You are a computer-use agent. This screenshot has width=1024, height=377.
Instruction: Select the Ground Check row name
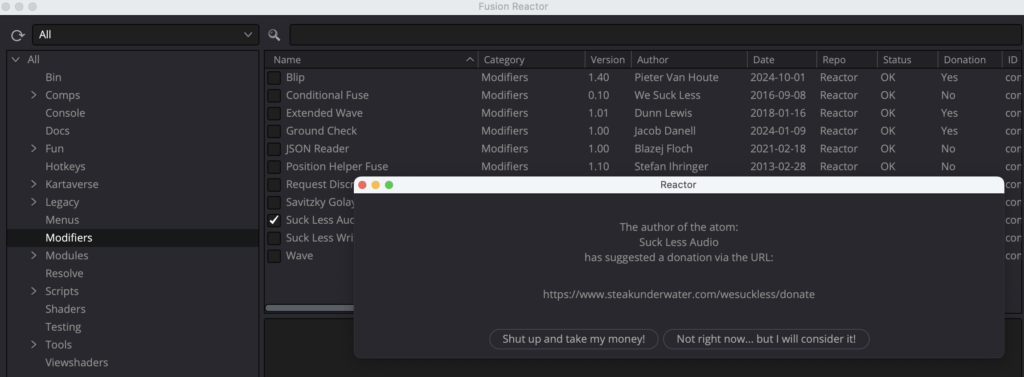[321, 131]
